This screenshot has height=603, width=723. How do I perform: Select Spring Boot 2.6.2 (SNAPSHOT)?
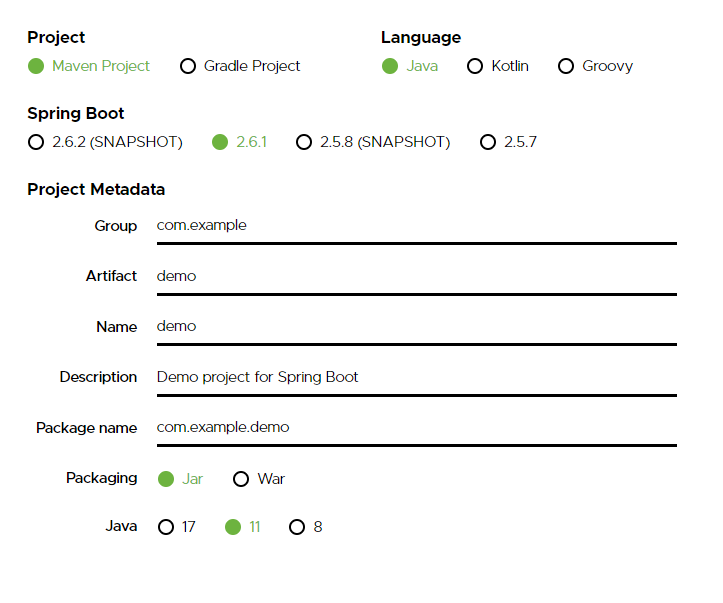tap(36, 142)
